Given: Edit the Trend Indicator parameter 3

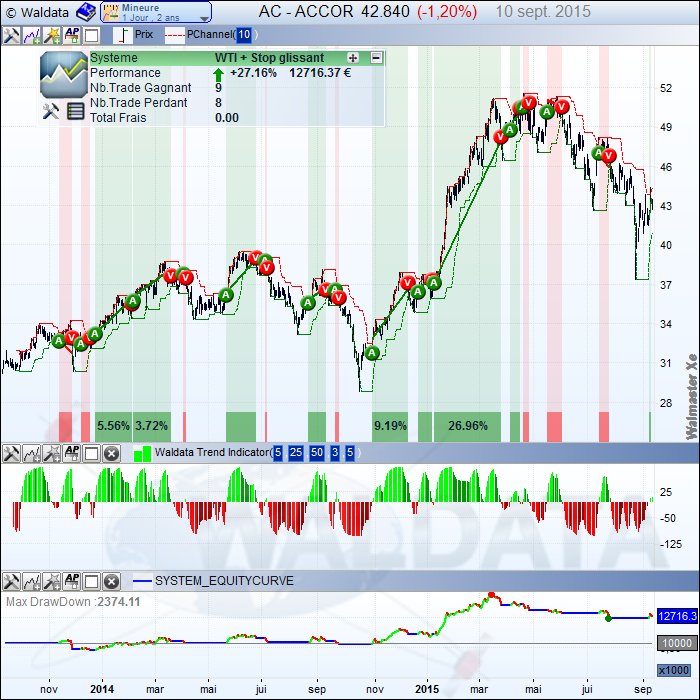Looking at the screenshot, I should point(335,453).
